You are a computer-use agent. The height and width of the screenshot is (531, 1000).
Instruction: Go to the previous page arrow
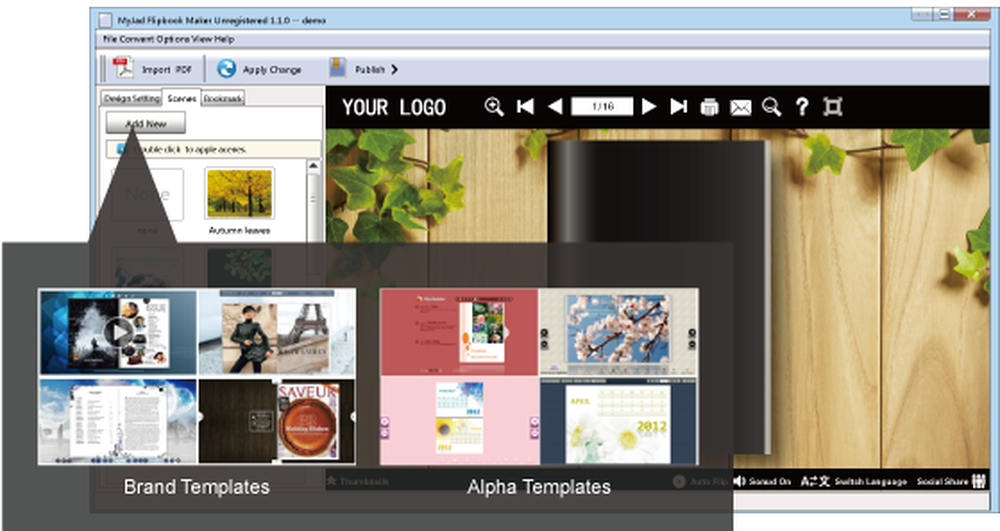click(555, 106)
